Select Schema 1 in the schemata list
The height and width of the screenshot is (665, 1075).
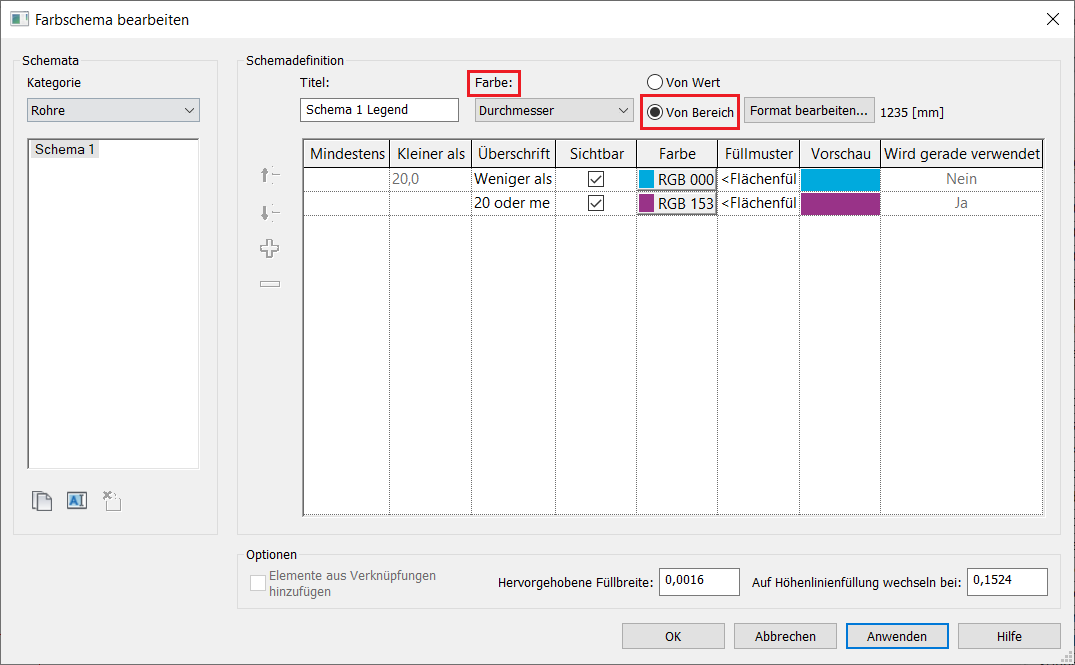click(66, 150)
